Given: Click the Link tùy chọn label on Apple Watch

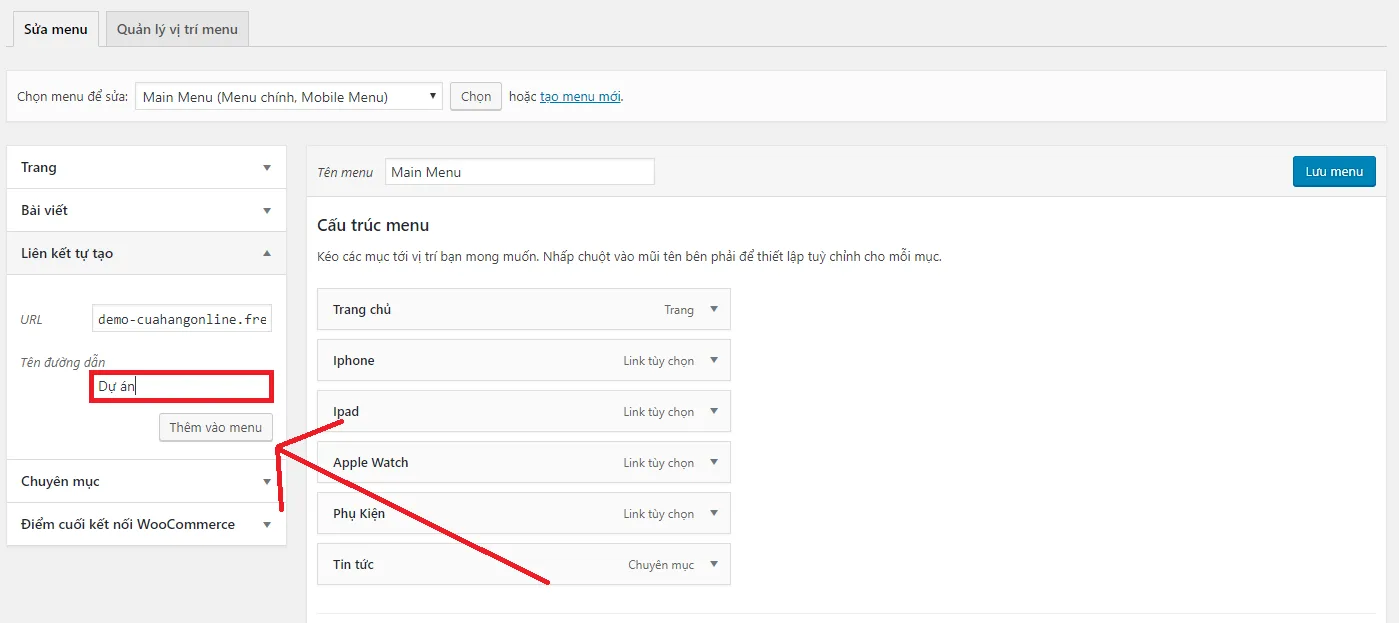Looking at the screenshot, I should 659,463.
